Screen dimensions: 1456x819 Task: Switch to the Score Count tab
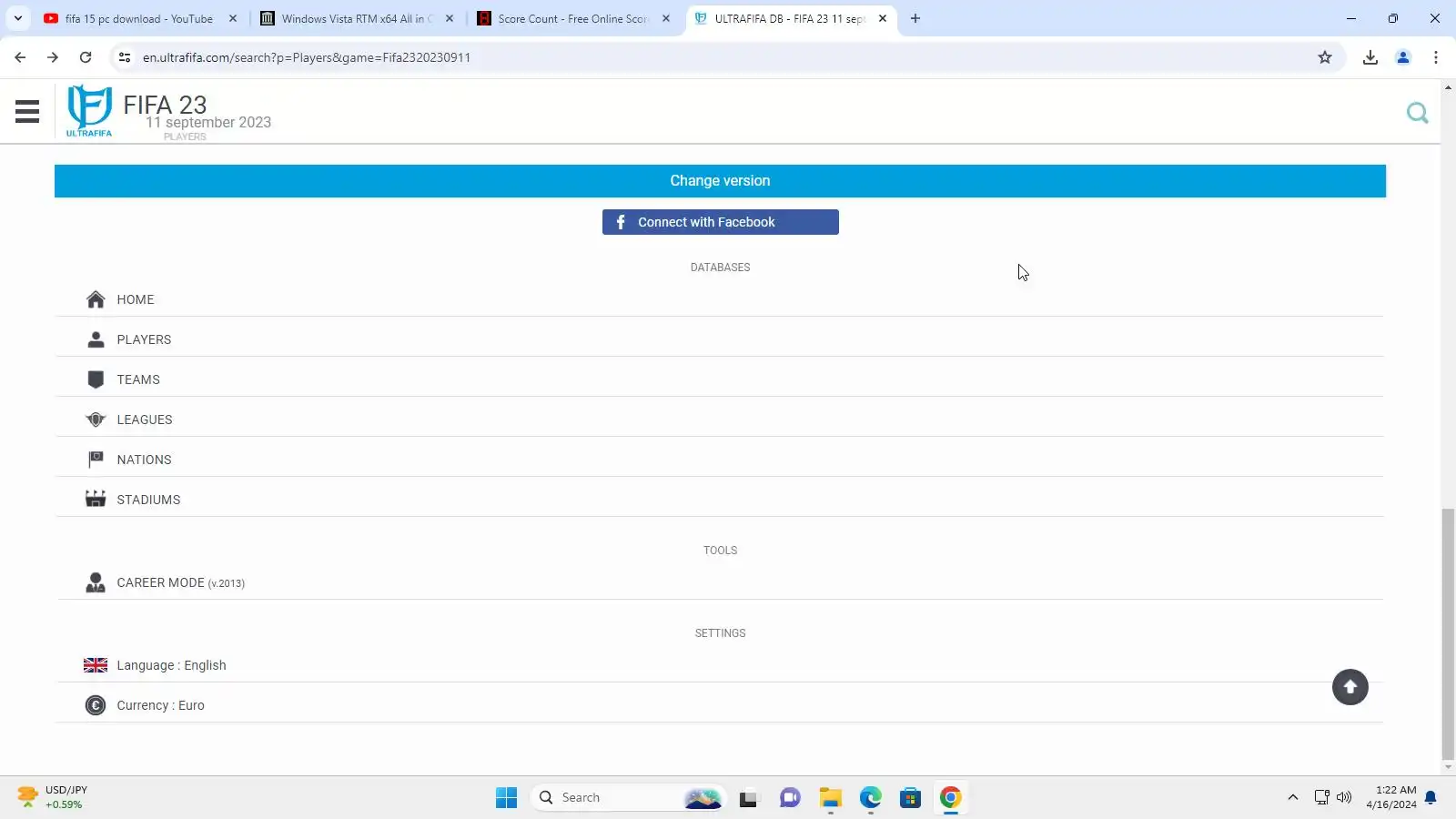coord(573,18)
